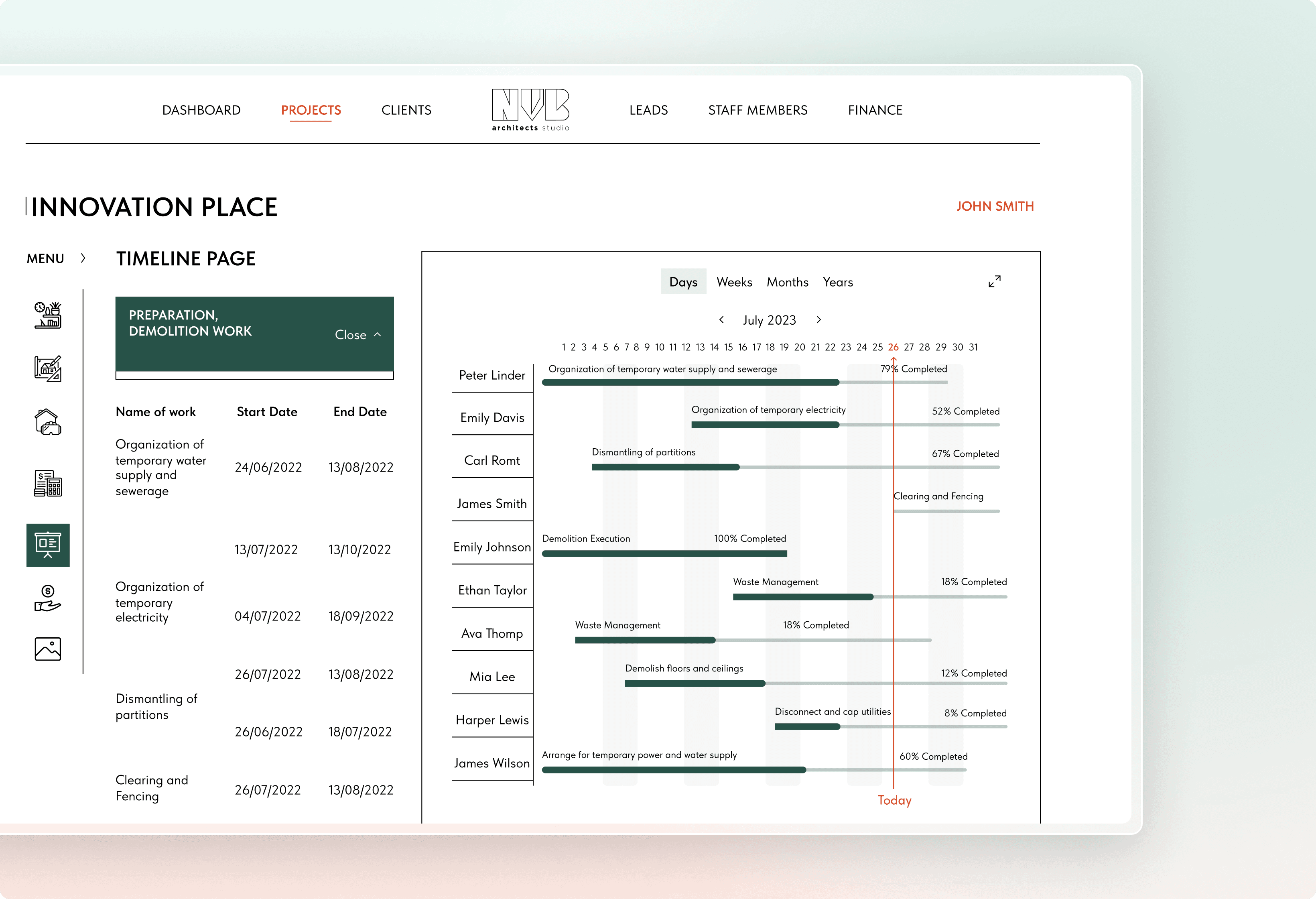Click the Start Date column header

click(x=267, y=412)
